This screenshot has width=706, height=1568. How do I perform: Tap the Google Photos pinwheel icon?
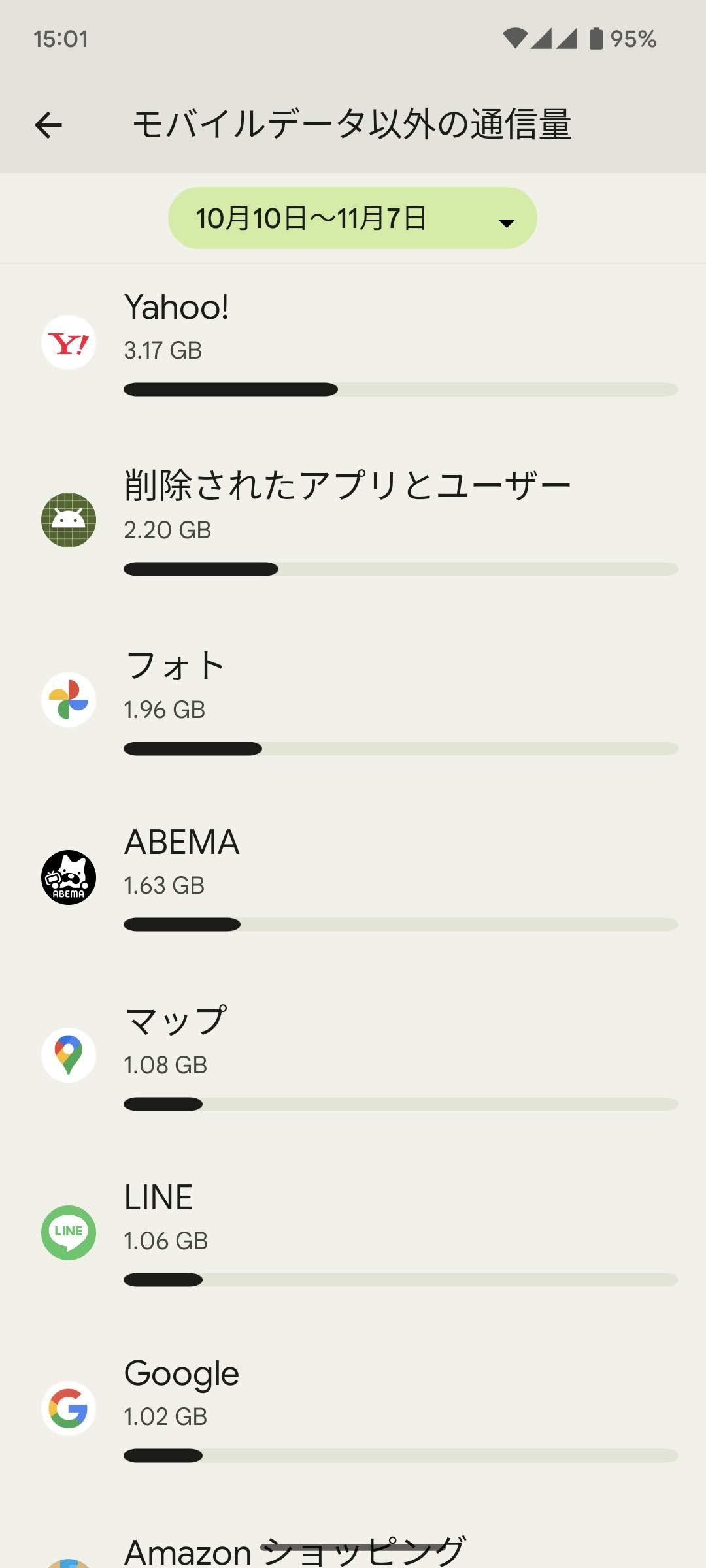pos(69,700)
